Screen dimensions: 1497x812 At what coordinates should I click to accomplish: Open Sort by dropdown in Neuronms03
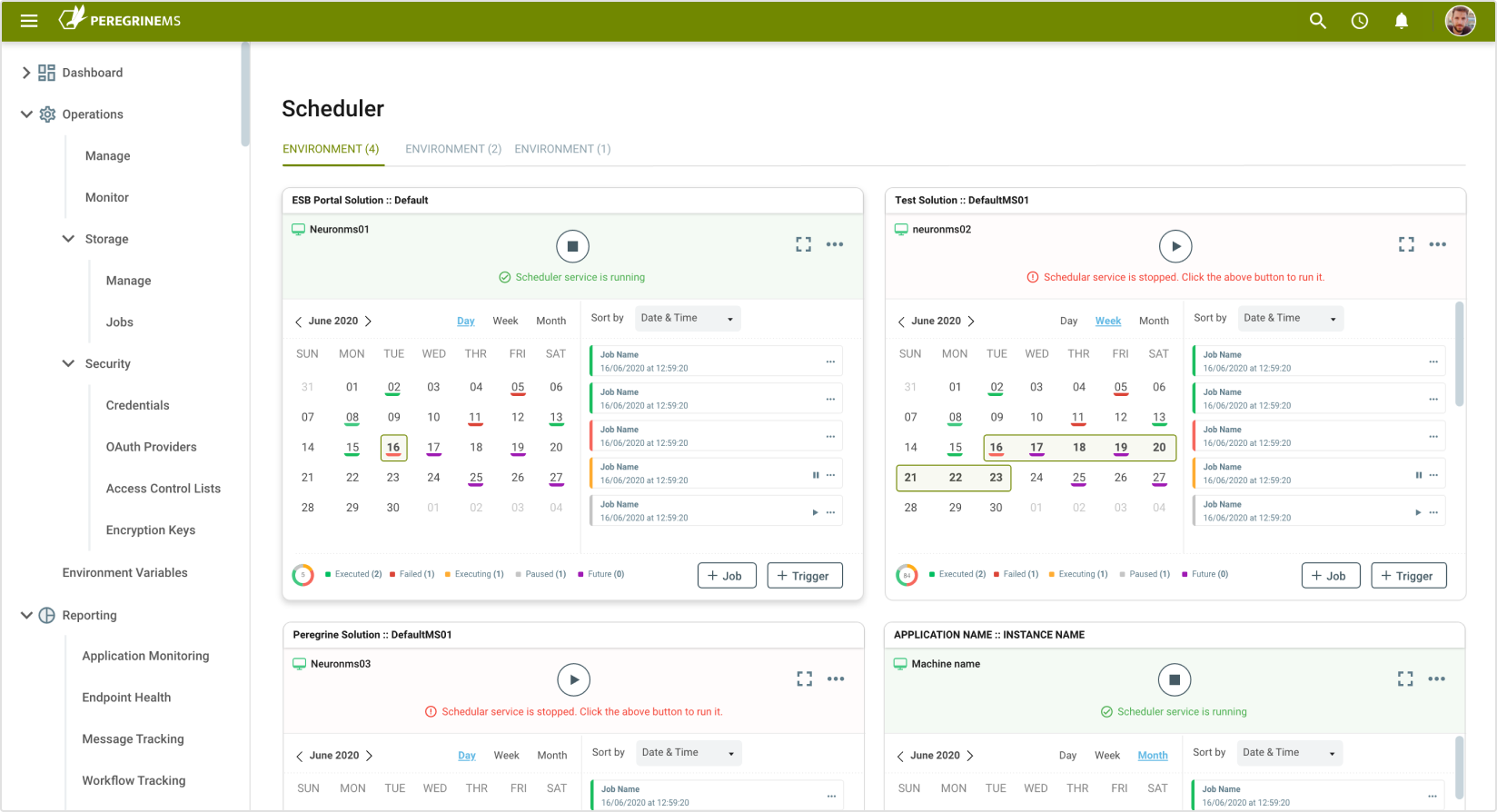pyautogui.click(x=688, y=753)
